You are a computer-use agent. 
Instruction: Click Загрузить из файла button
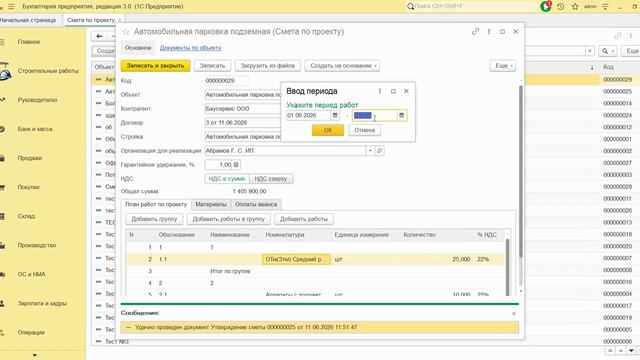tap(268, 66)
